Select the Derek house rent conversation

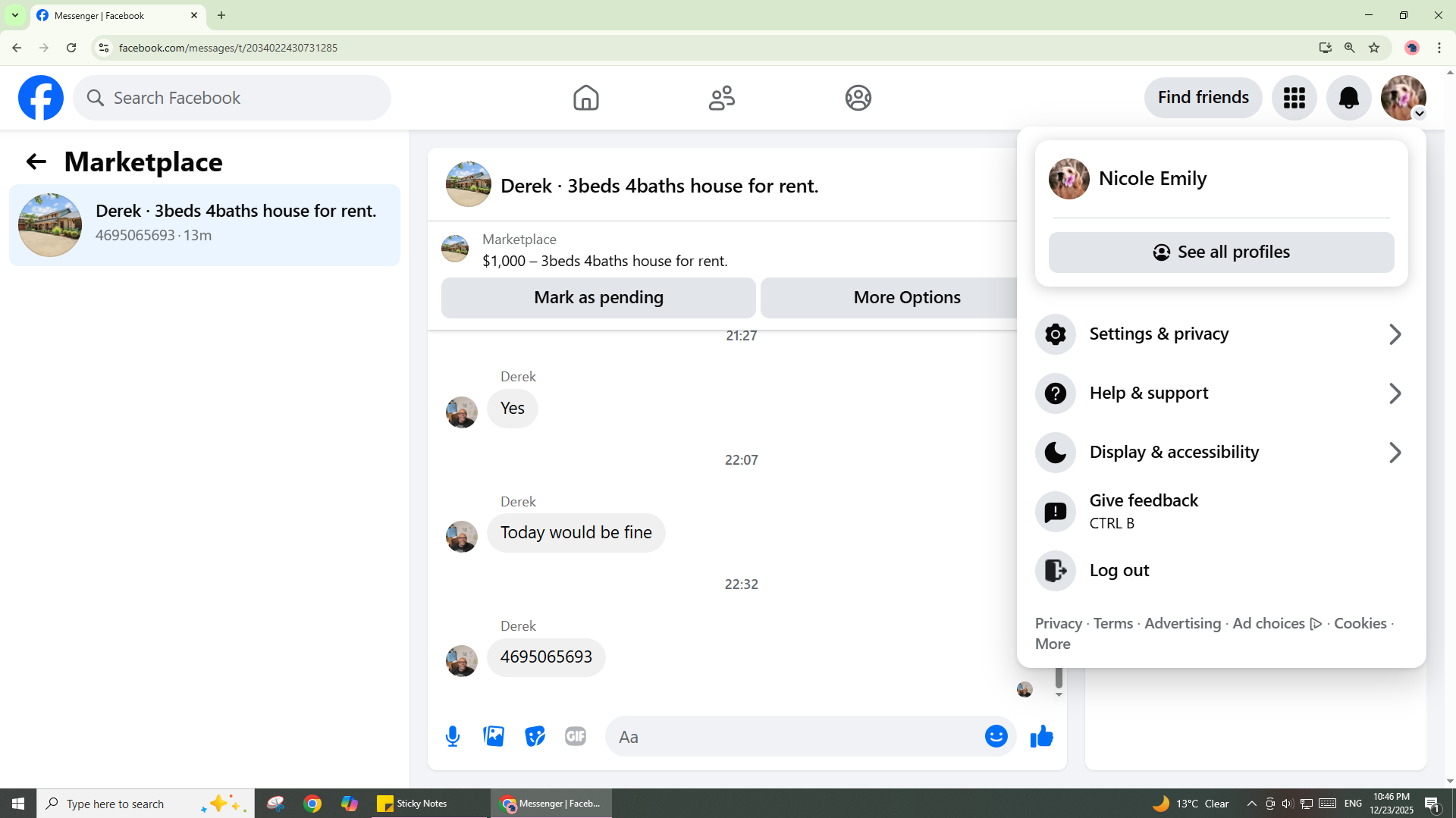pos(205,225)
